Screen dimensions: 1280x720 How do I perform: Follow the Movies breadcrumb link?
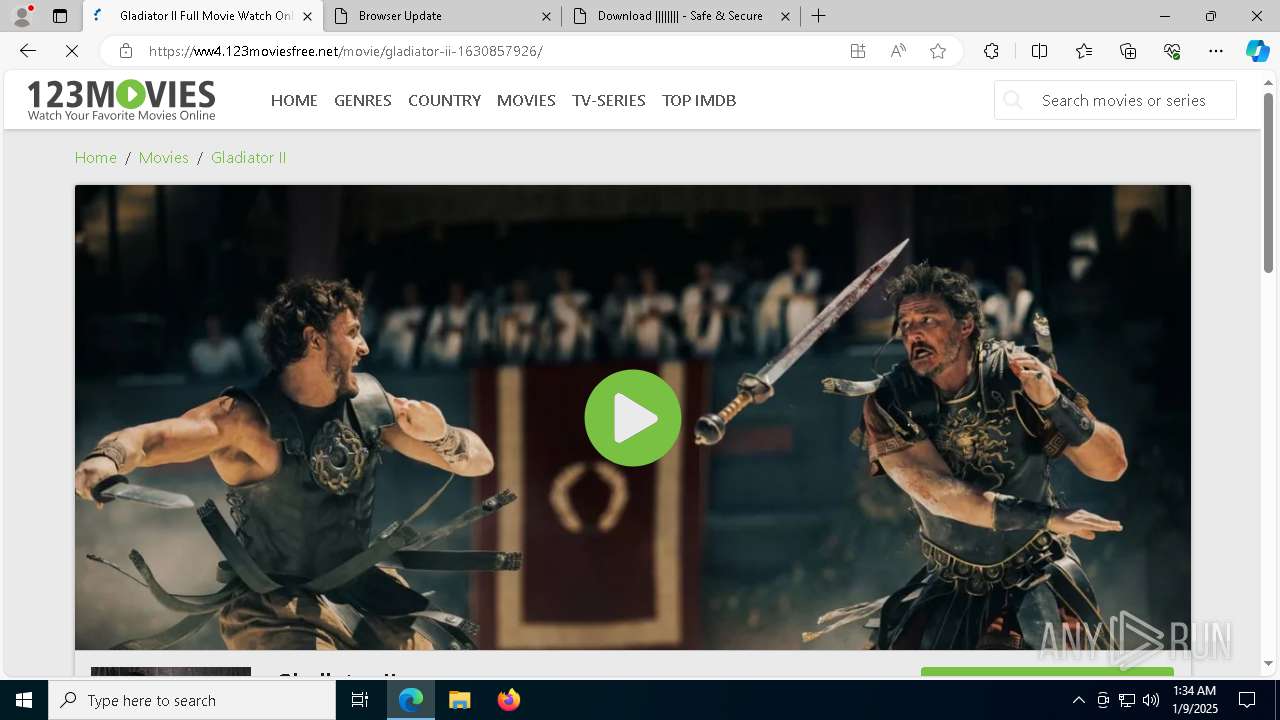[164, 157]
